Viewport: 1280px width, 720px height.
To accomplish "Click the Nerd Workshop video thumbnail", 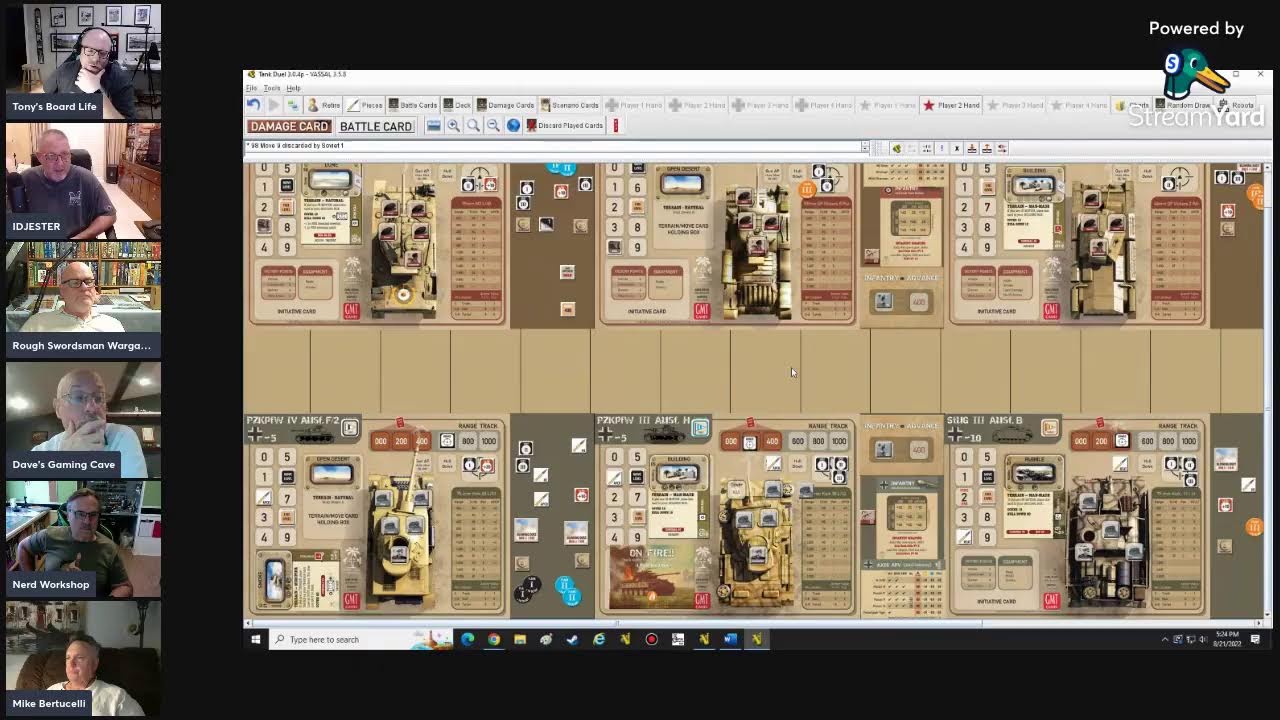I will 83,538.
